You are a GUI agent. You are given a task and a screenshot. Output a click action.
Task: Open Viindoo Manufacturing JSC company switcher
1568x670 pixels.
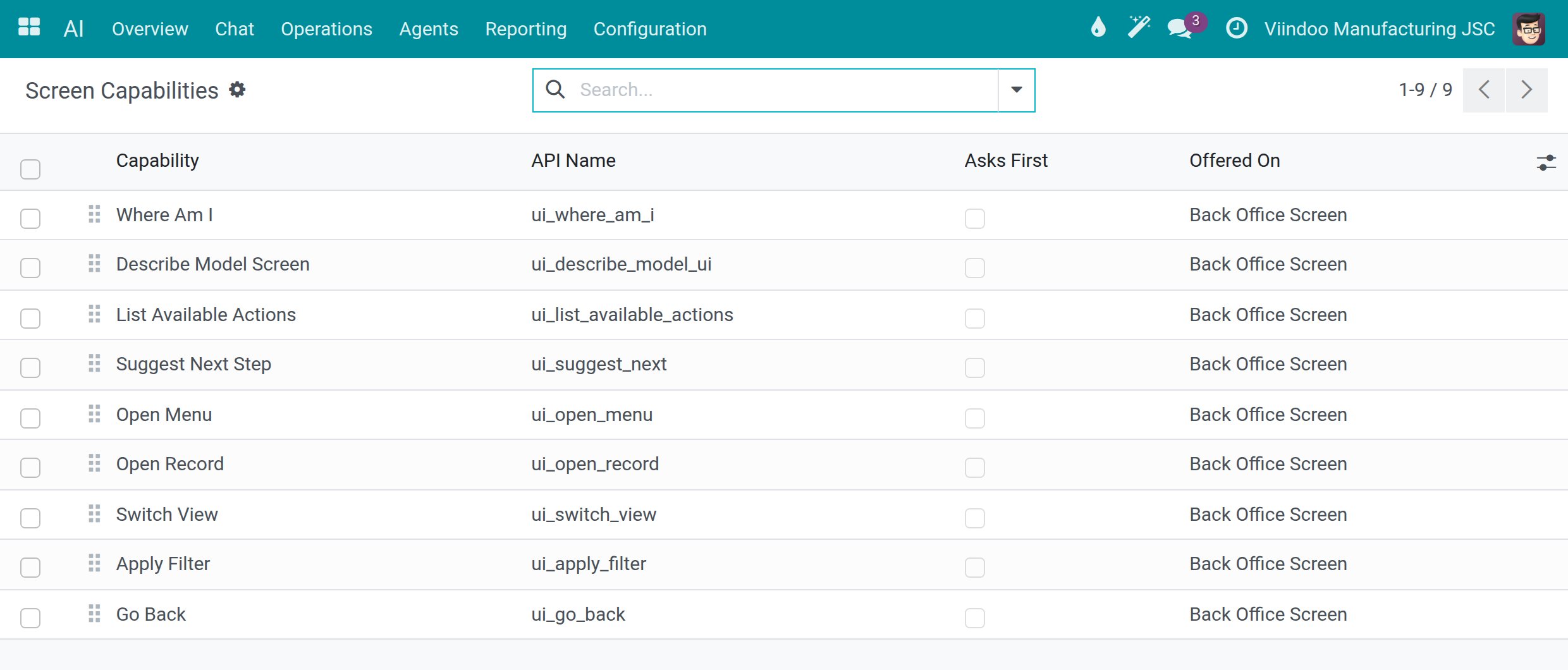coord(1380,29)
